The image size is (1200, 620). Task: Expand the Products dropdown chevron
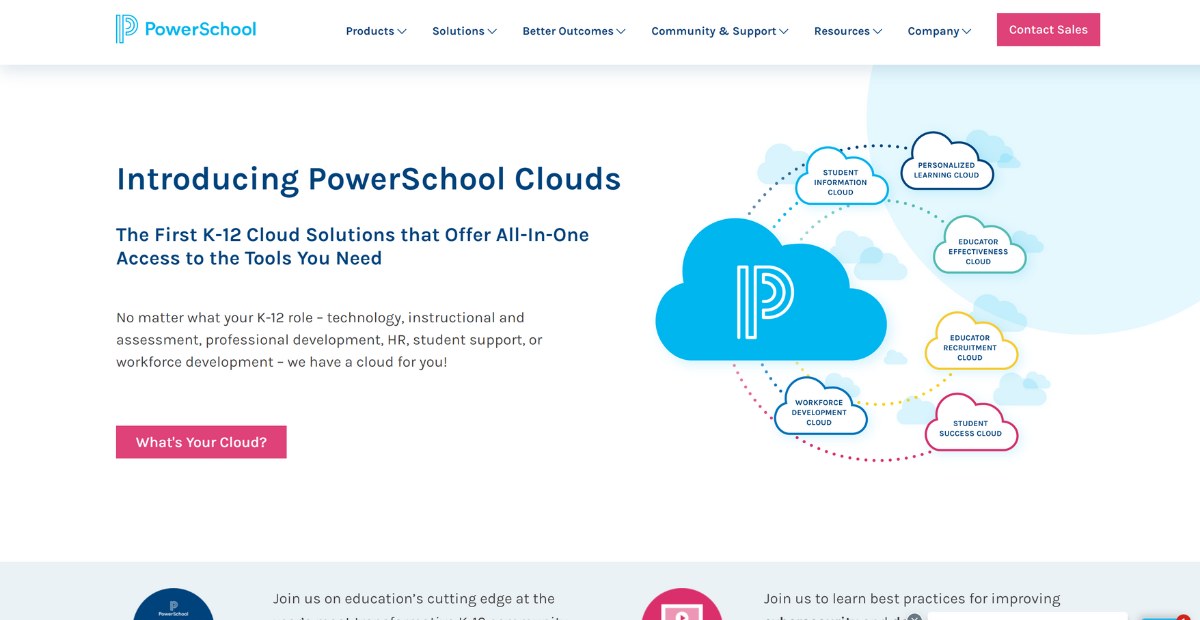pos(402,31)
